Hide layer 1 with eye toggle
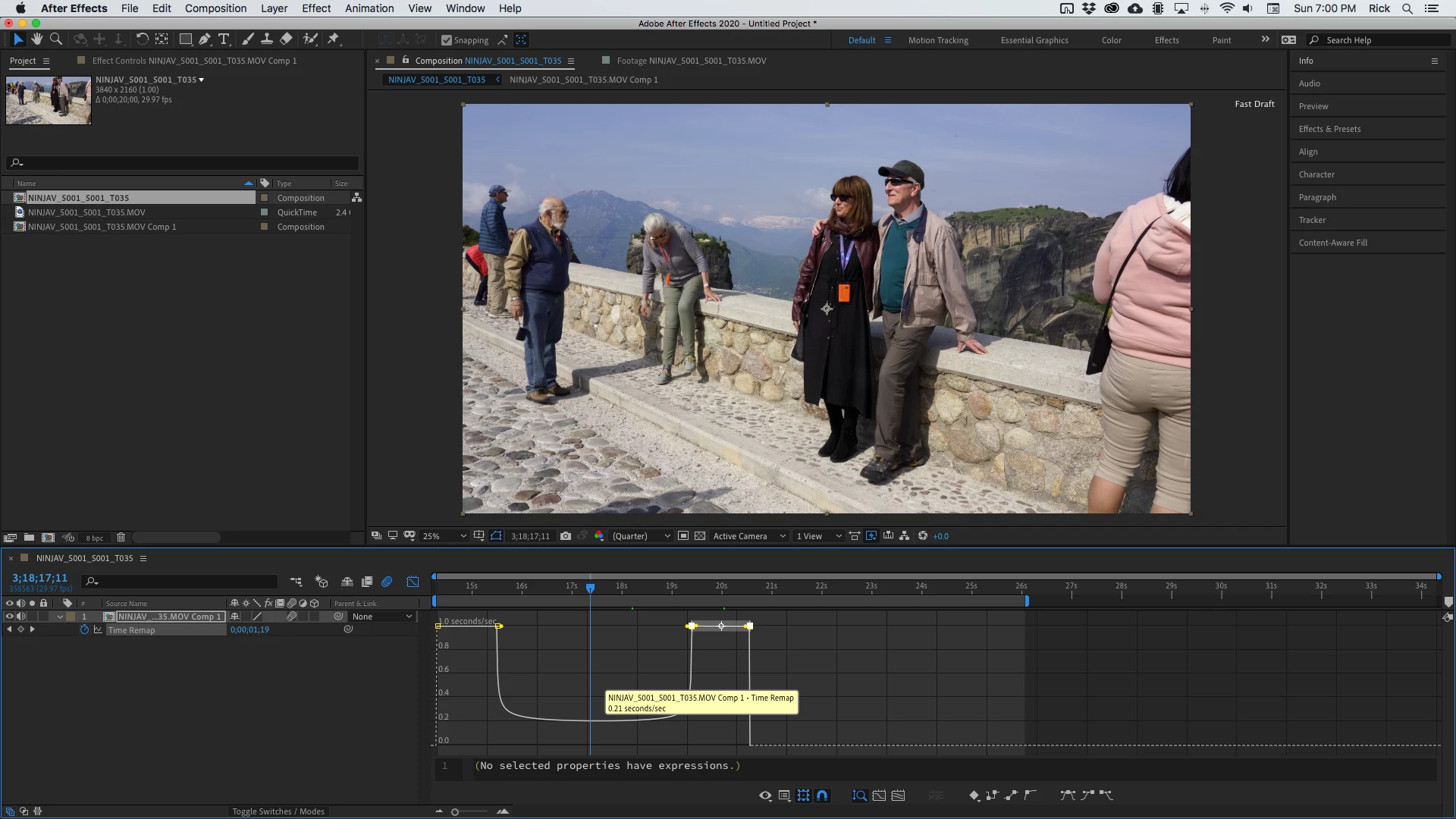The image size is (1456, 819). (x=9, y=617)
